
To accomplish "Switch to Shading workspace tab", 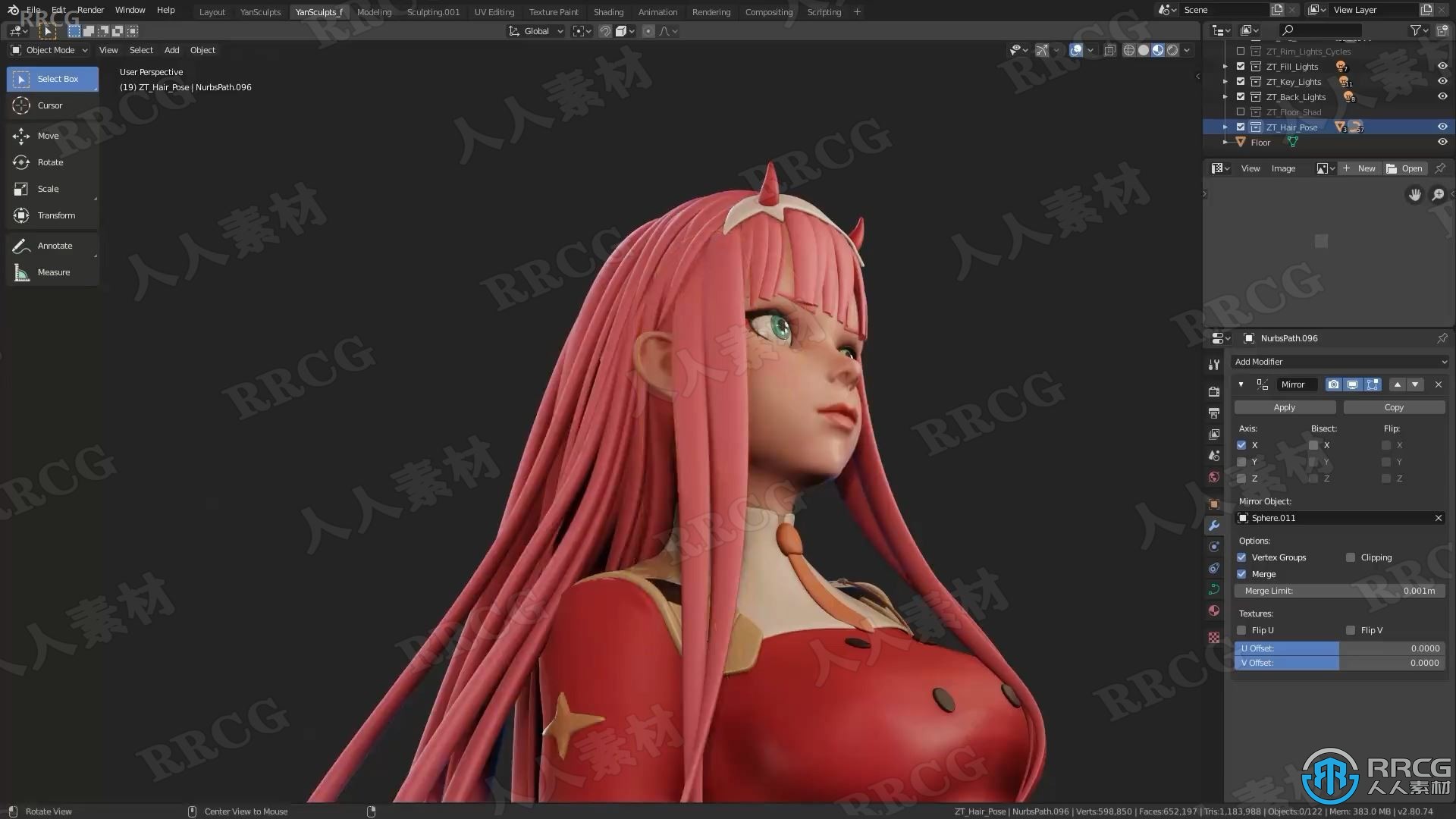I will pos(608,12).
